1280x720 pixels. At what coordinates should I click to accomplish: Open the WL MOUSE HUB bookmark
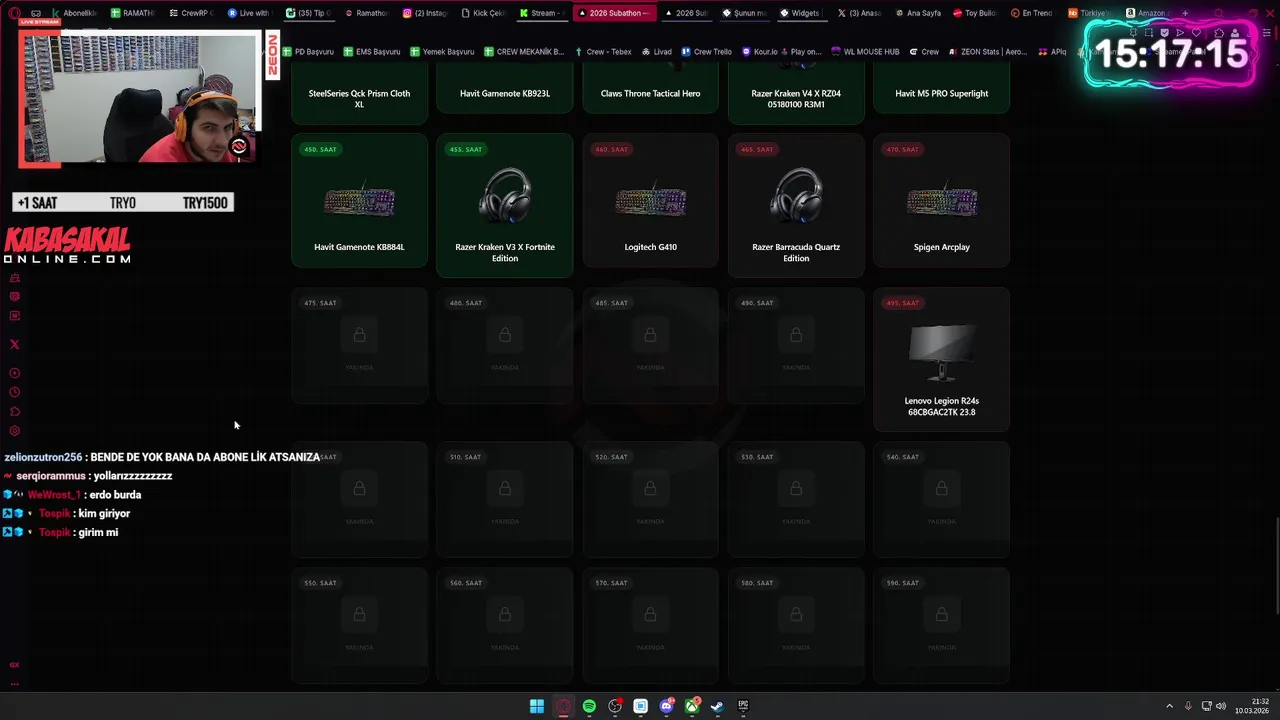[x=866, y=51]
